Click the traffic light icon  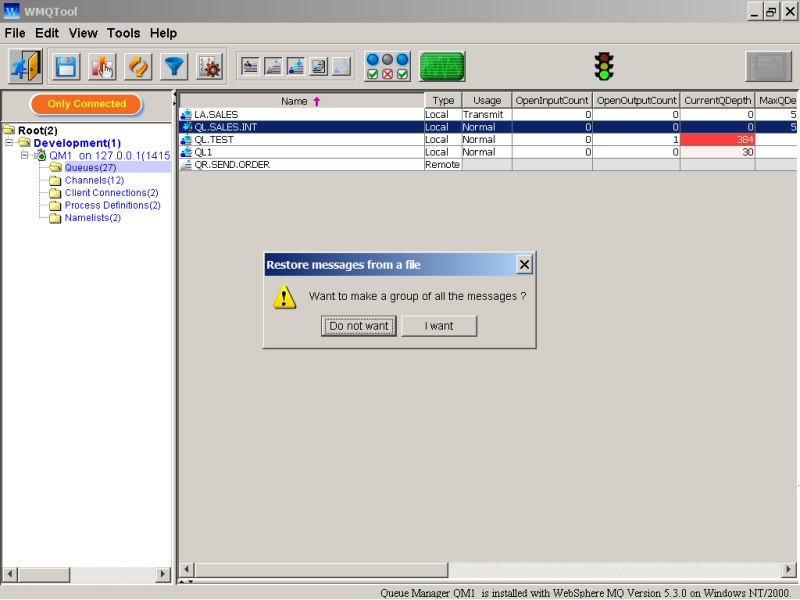(x=604, y=66)
